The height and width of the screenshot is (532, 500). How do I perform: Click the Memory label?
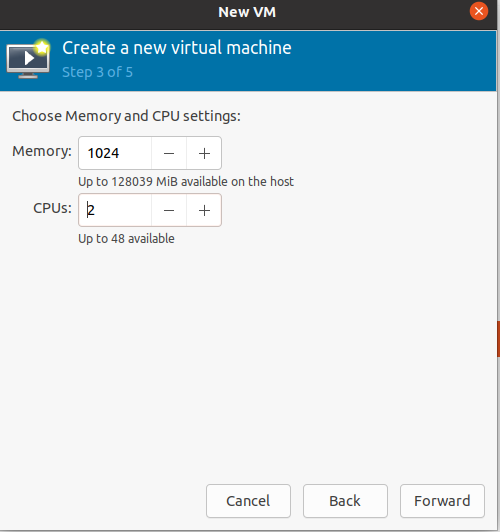tap(42, 151)
